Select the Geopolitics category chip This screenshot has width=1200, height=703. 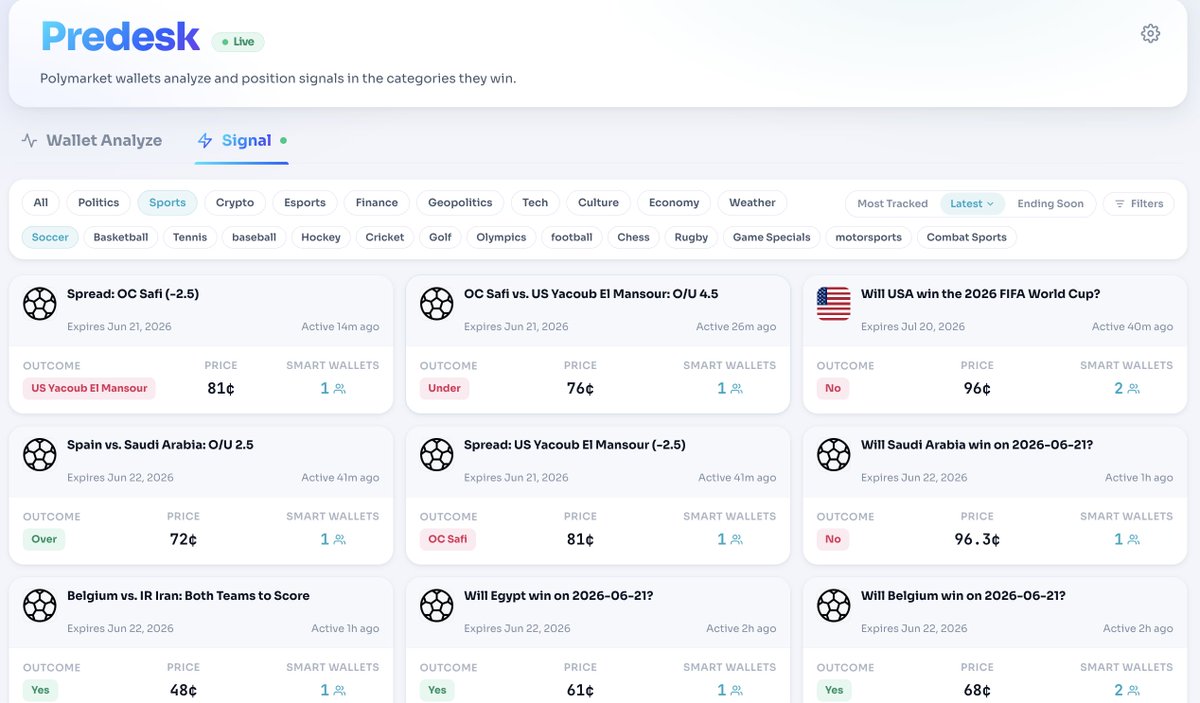click(460, 203)
